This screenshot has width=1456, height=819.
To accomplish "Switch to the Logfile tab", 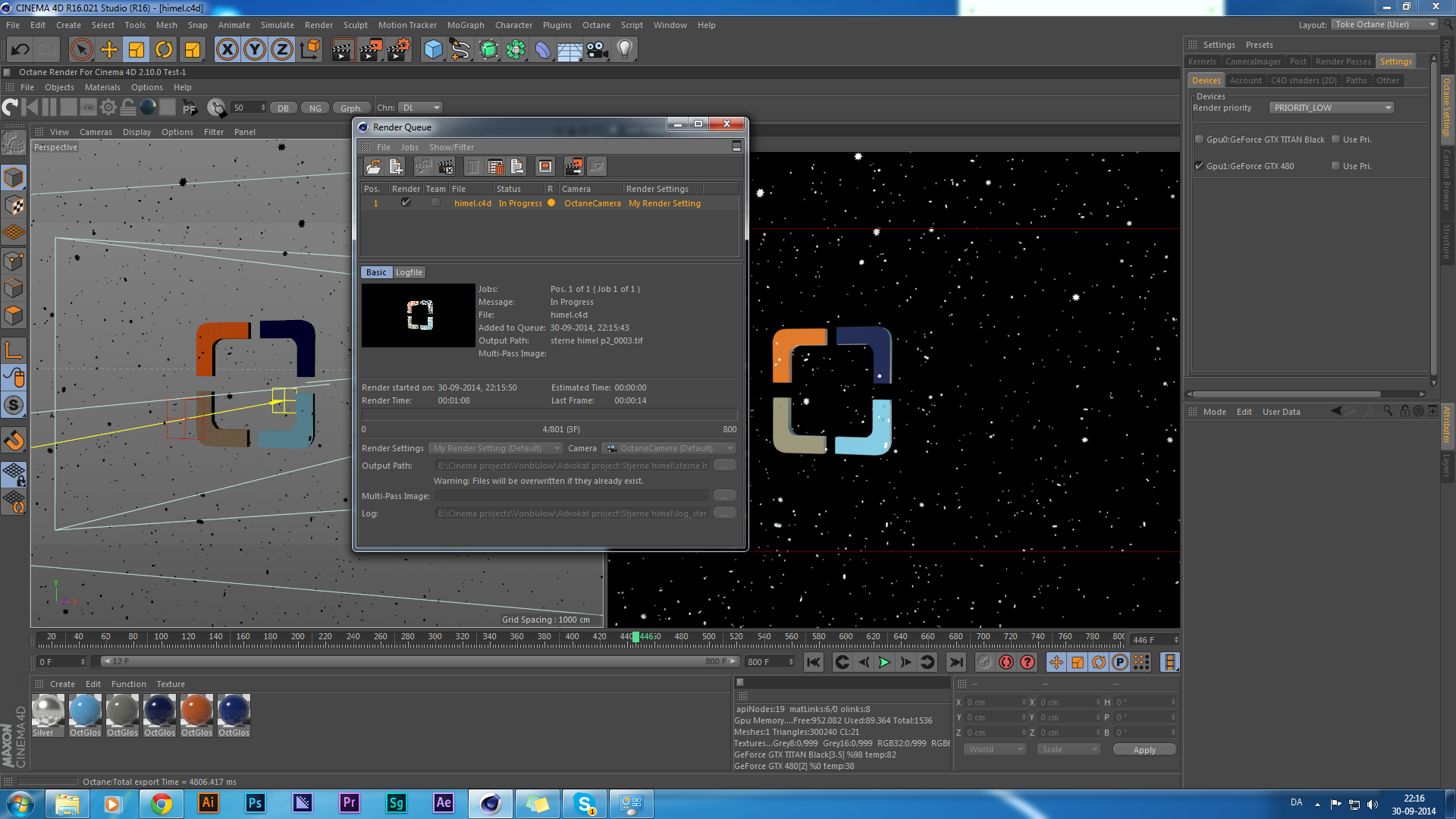I will (x=409, y=272).
